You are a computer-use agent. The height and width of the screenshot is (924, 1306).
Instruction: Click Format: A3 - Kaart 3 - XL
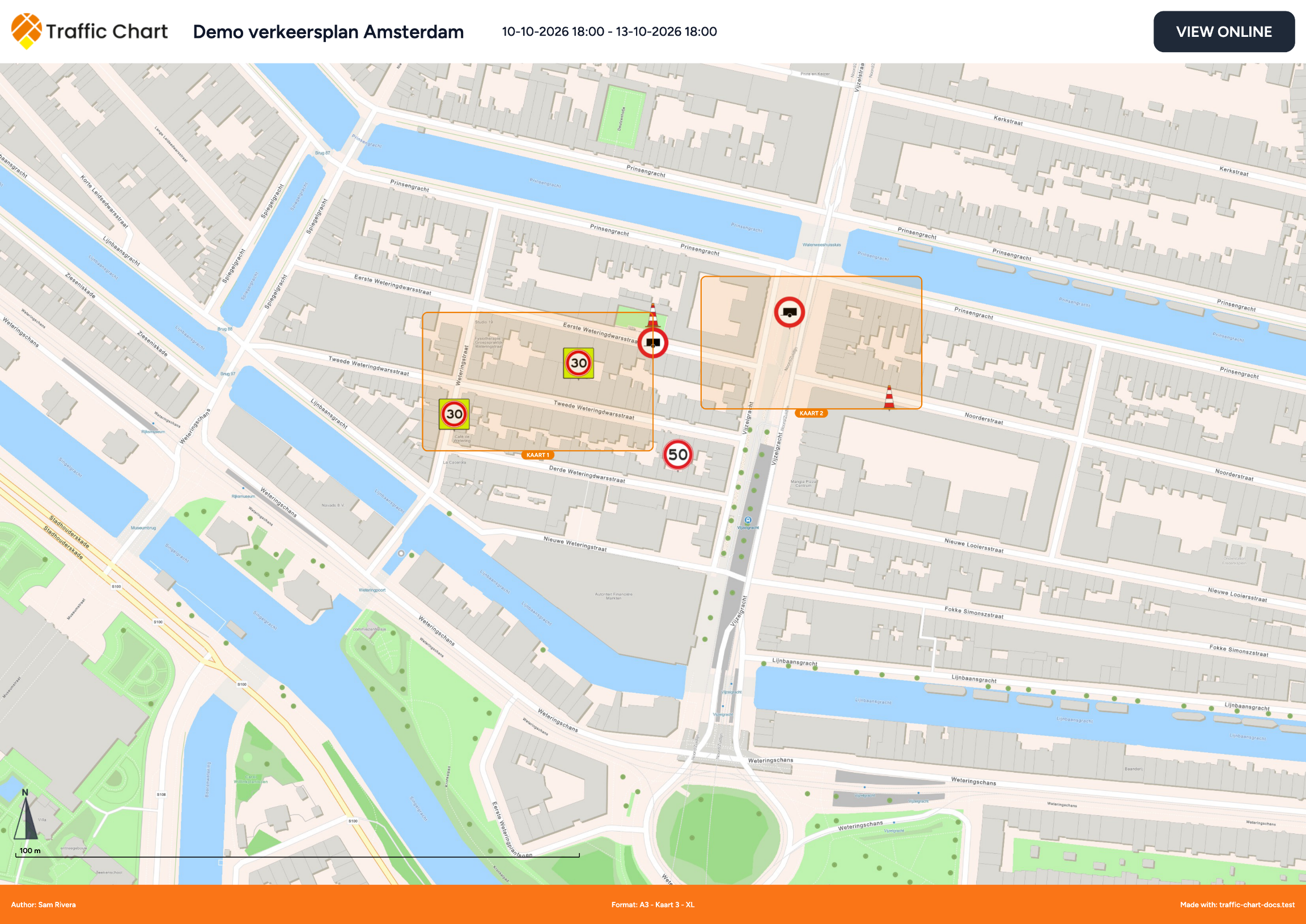click(x=653, y=905)
